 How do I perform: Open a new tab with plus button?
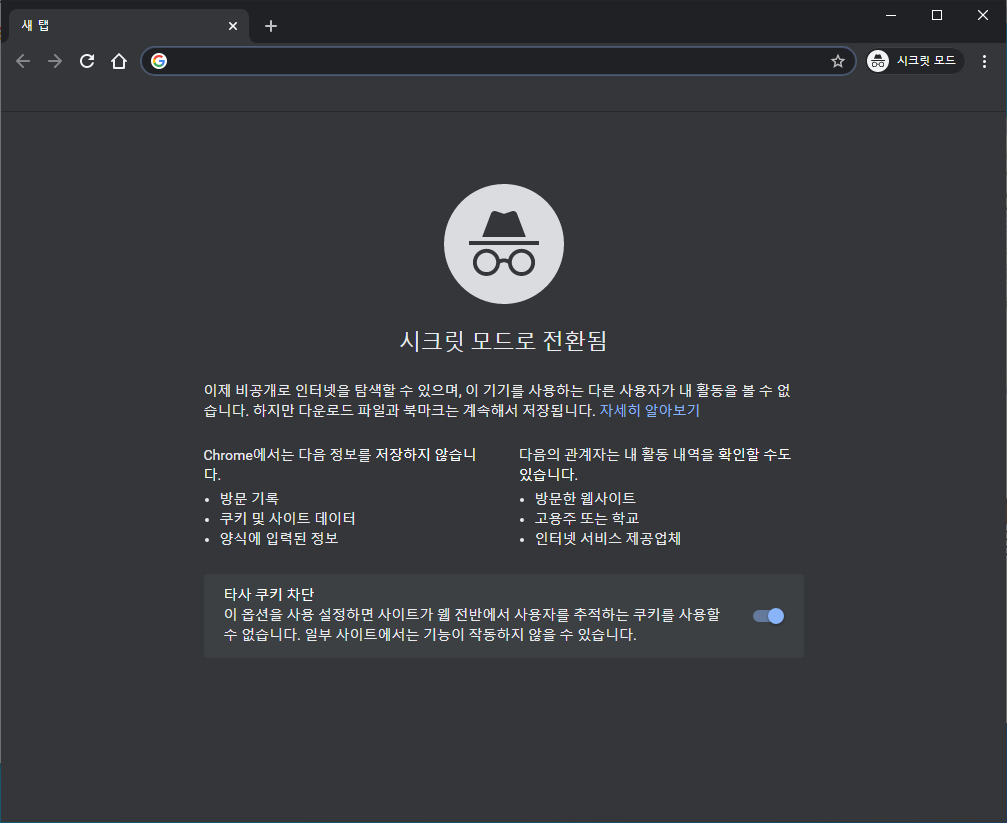point(271,26)
